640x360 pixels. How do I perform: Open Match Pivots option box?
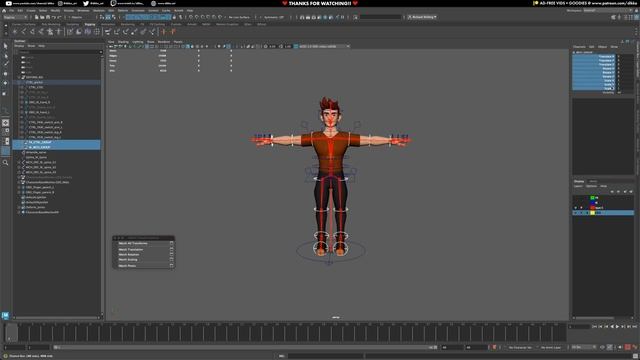[171, 266]
